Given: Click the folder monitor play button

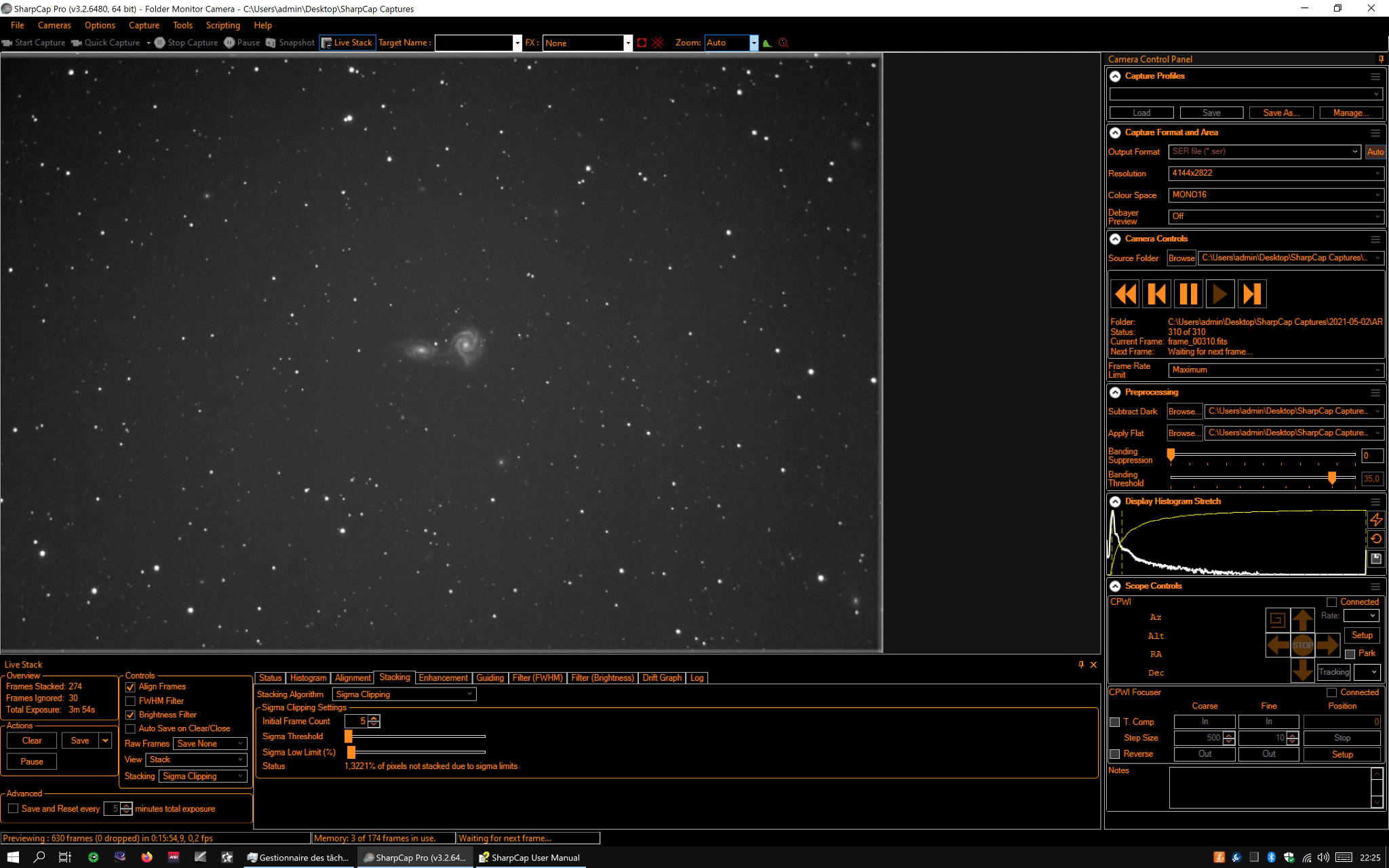Looking at the screenshot, I should click(x=1220, y=294).
